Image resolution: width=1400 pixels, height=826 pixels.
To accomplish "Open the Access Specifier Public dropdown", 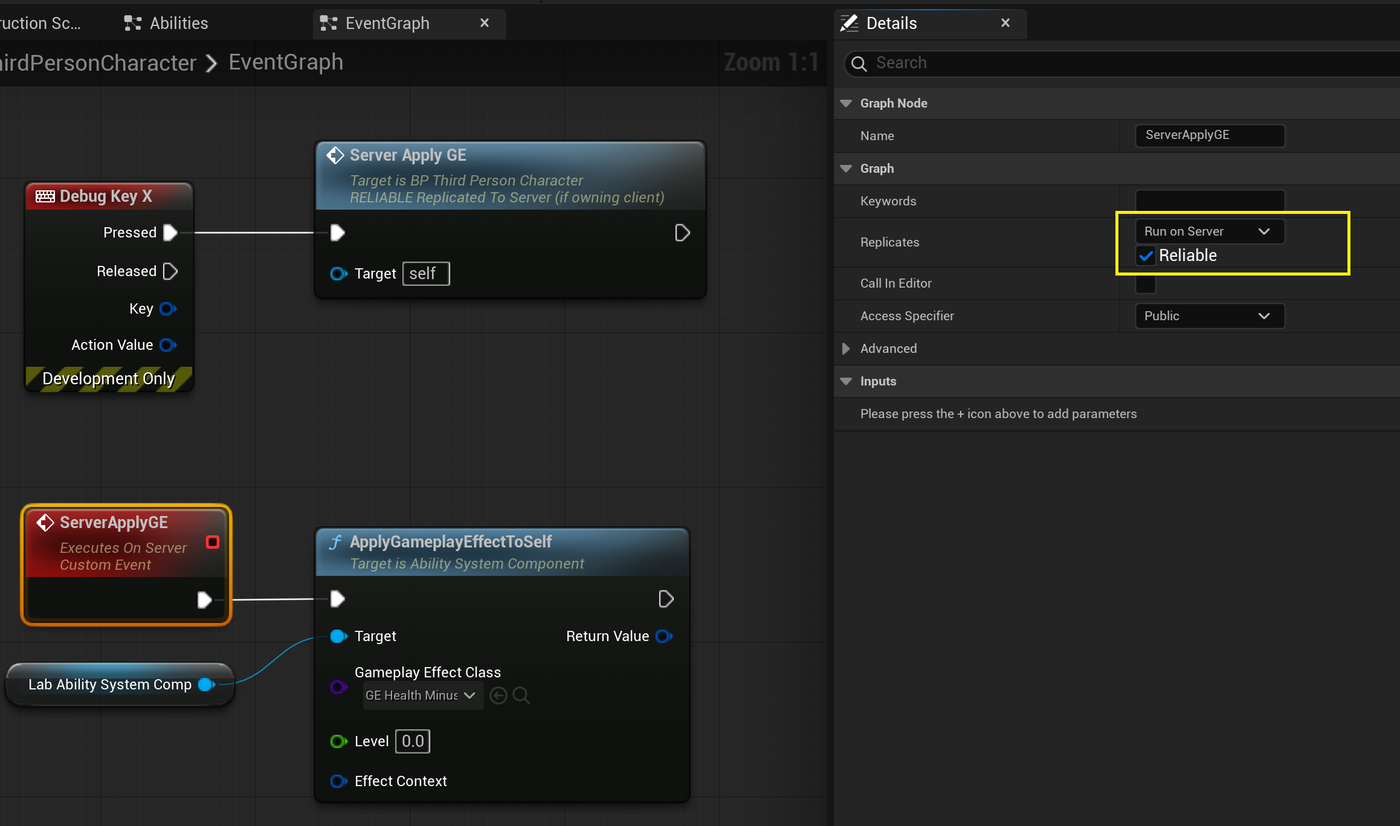I will click(x=1209, y=316).
